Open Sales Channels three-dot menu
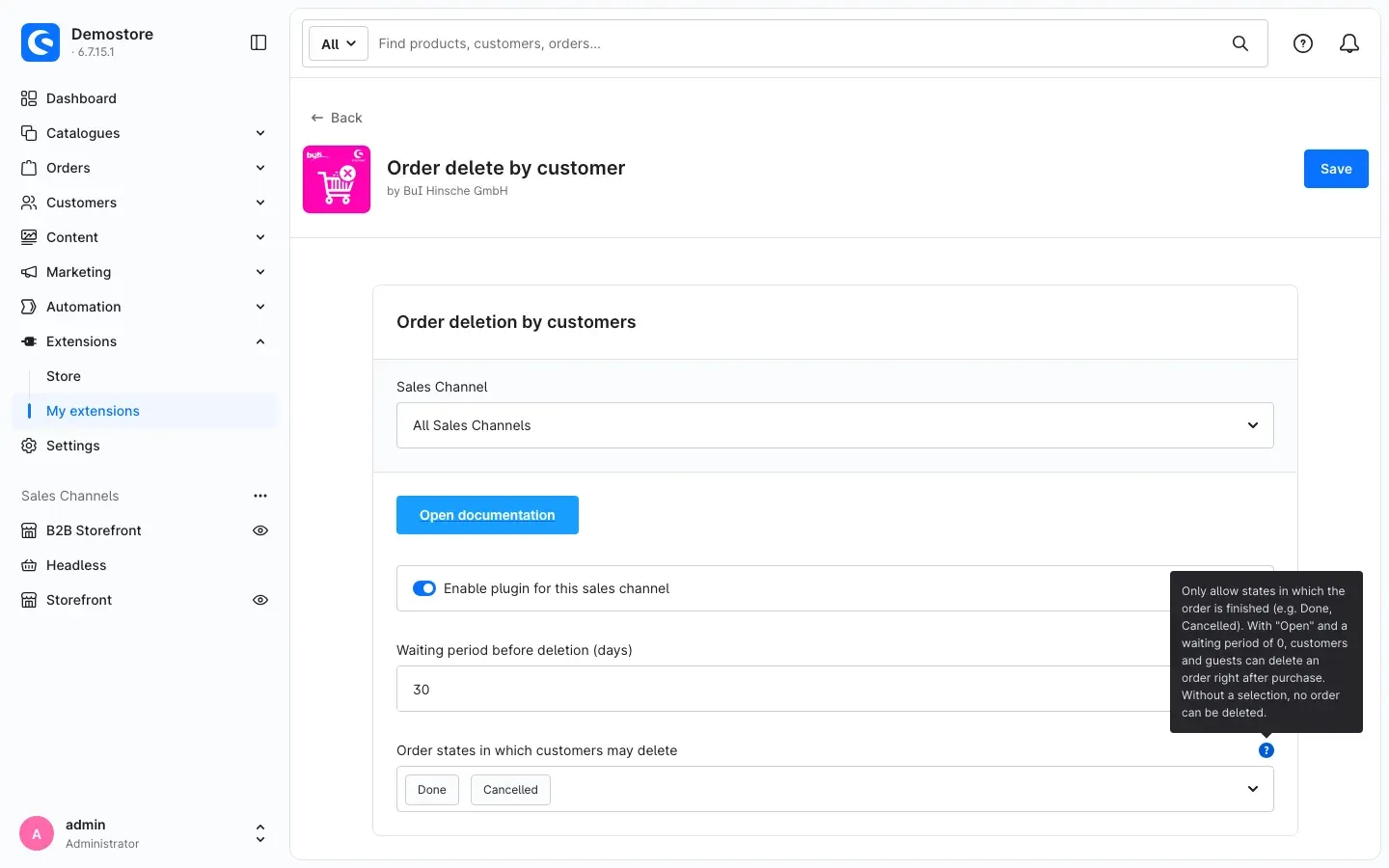 click(x=260, y=496)
